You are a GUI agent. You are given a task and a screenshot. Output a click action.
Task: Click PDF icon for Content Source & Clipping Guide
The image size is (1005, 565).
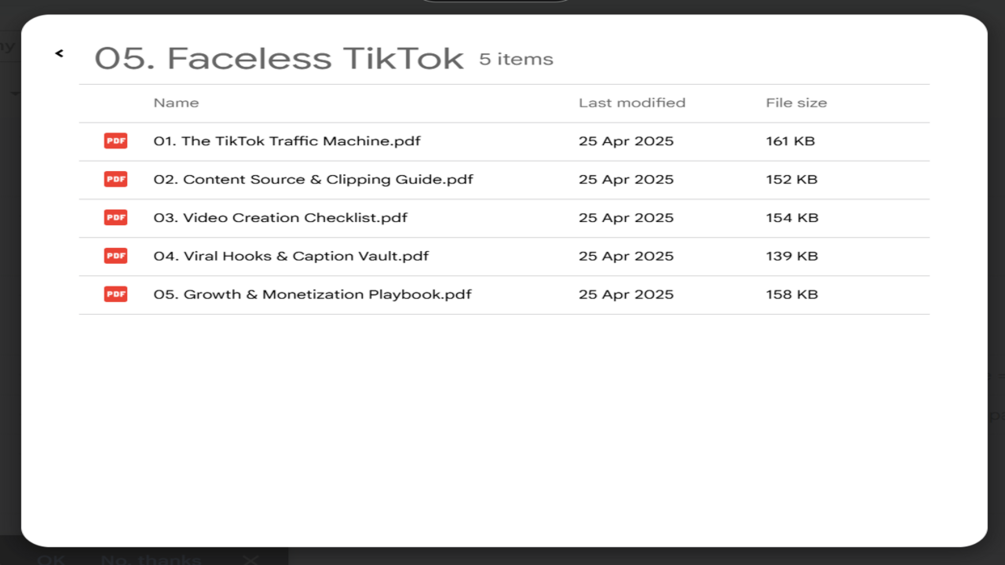116,179
